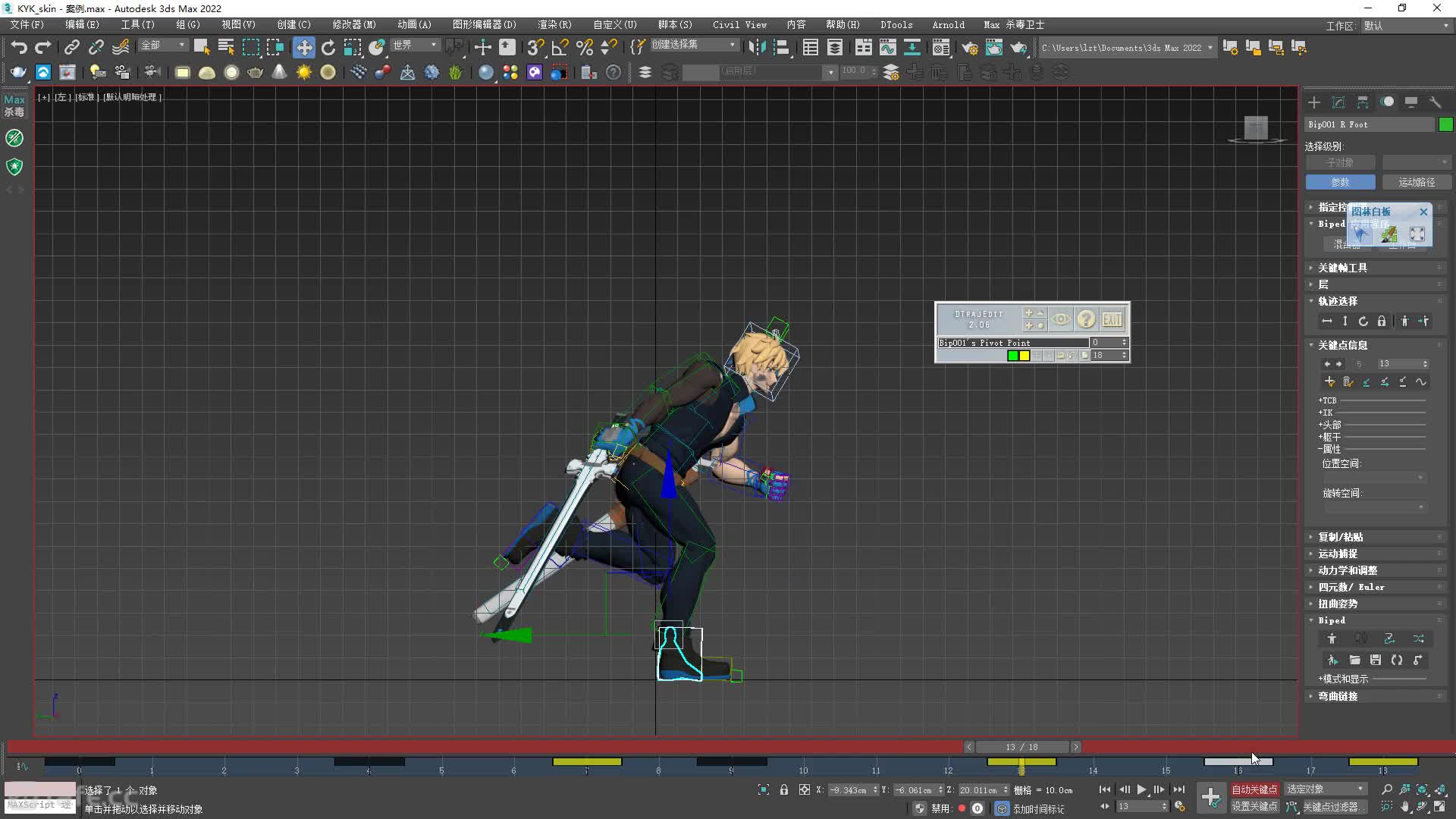This screenshot has width=1456, height=819.
Task: Open the 脚本(S) menu
Action: tap(675, 24)
